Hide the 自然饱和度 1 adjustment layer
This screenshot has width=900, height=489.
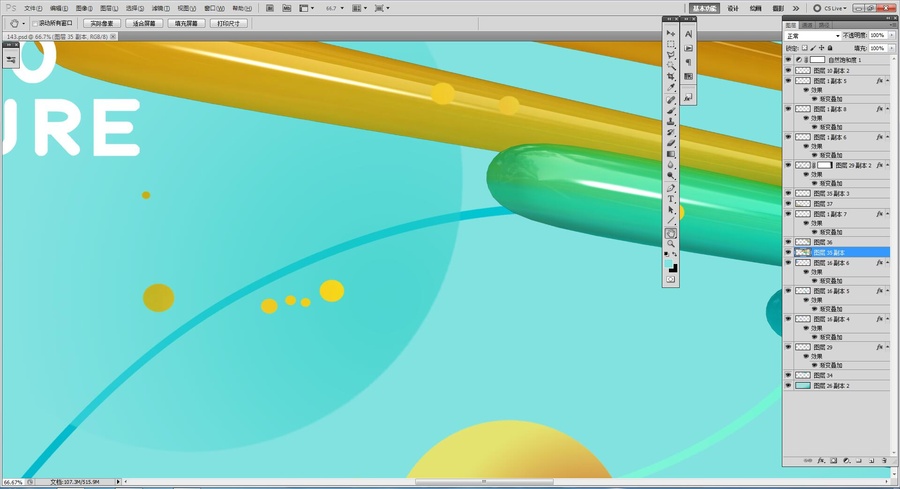point(788,60)
